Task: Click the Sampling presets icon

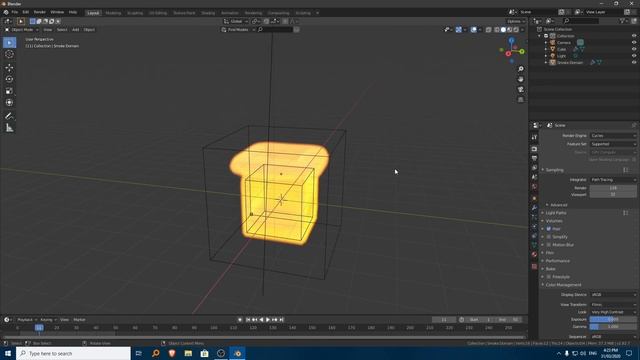Action: tap(626, 170)
